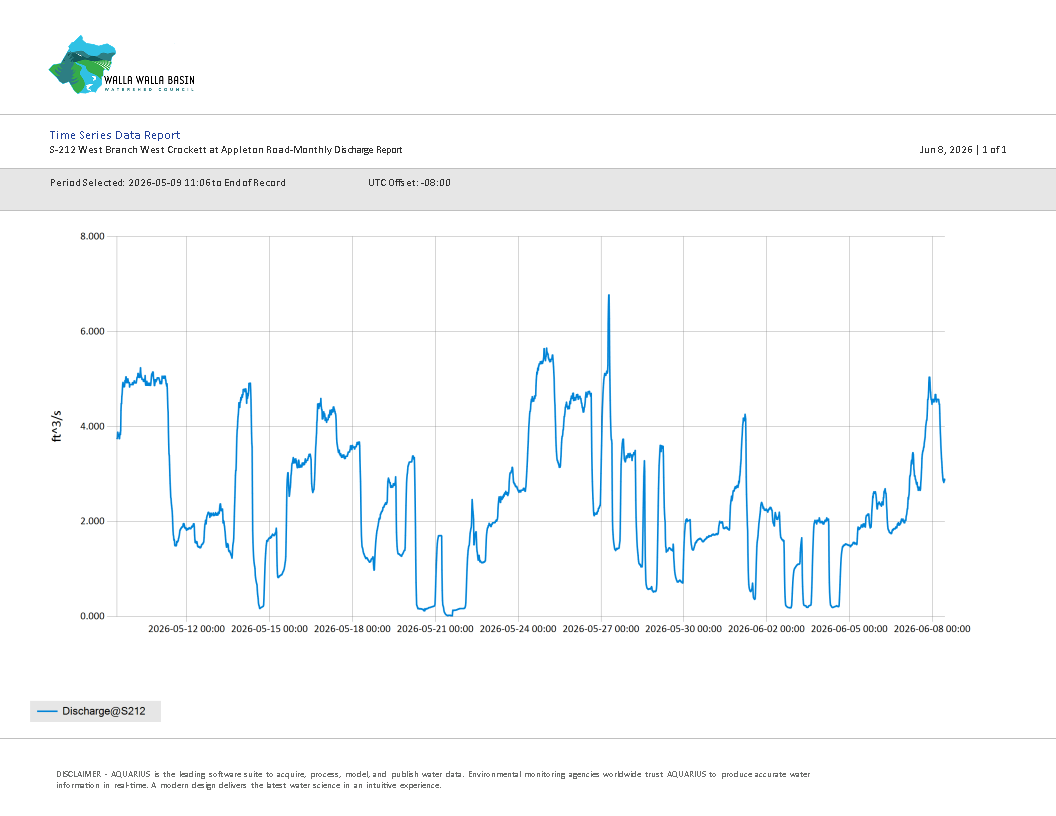This screenshot has width=1056, height=816.
Task: Select the S-212 West Branch report subtitle
Action: pyautogui.click(x=226, y=149)
